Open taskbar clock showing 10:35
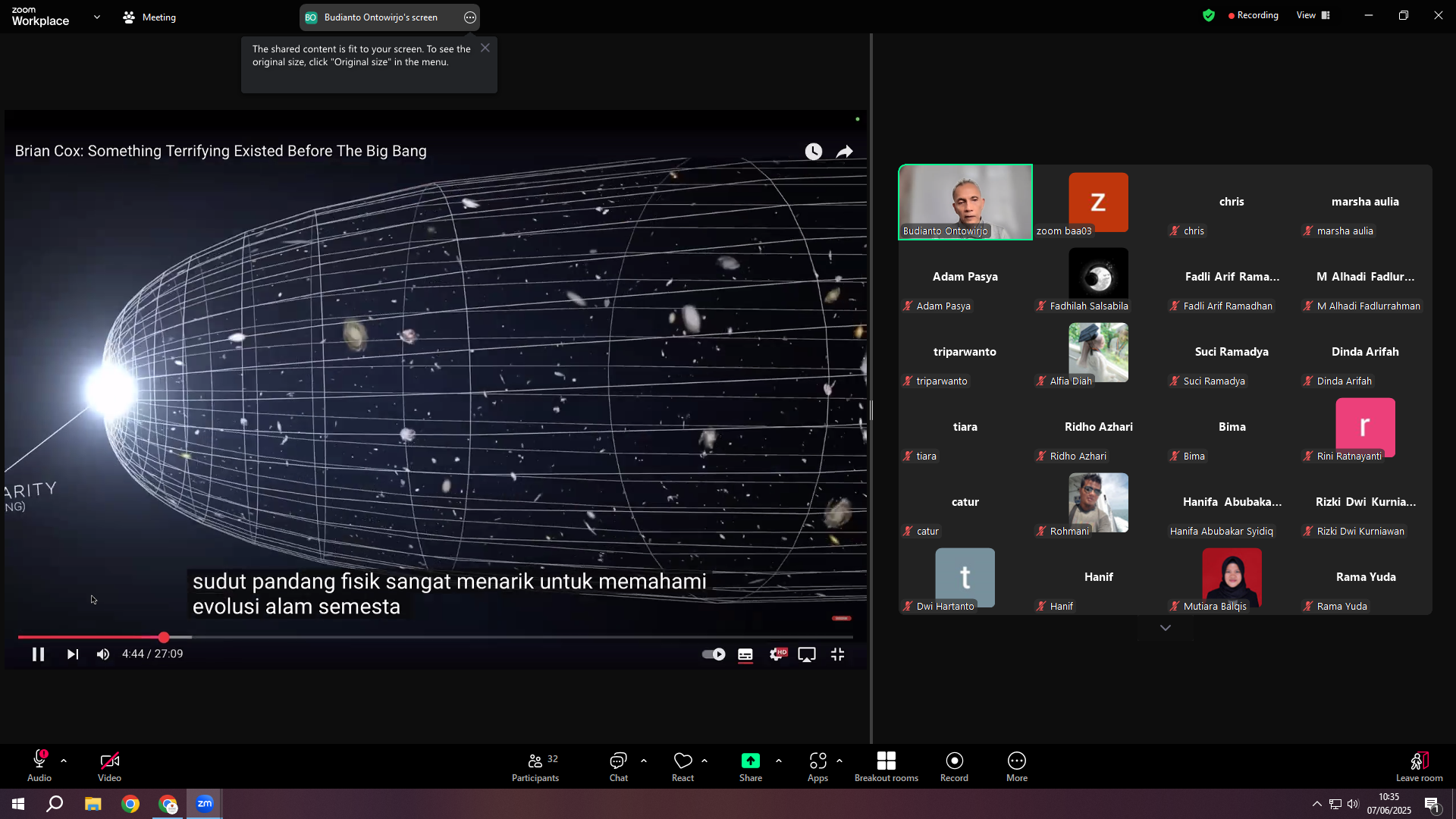The height and width of the screenshot is (819, 1456). 1389,804
